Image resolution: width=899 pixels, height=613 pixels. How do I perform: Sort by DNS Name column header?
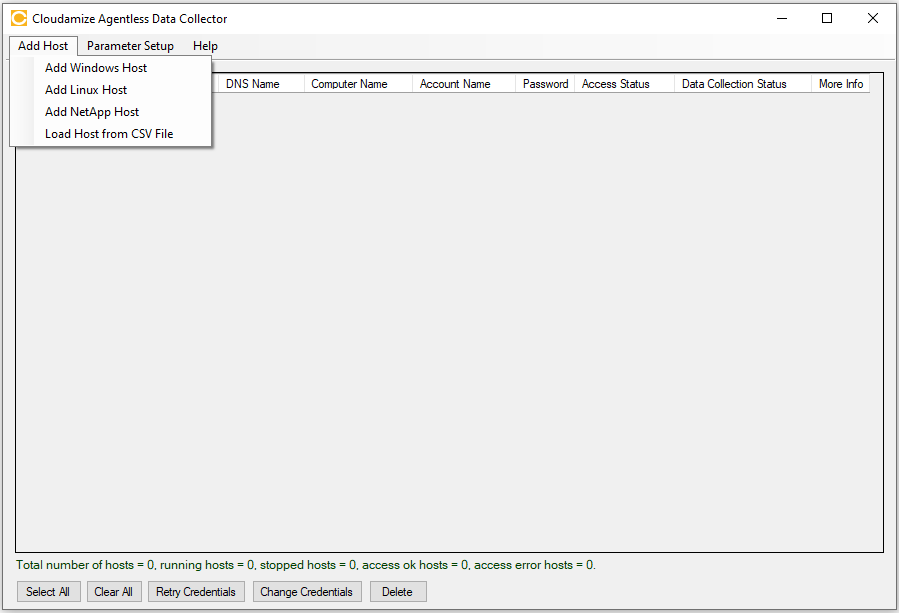(x=253, y=84)
